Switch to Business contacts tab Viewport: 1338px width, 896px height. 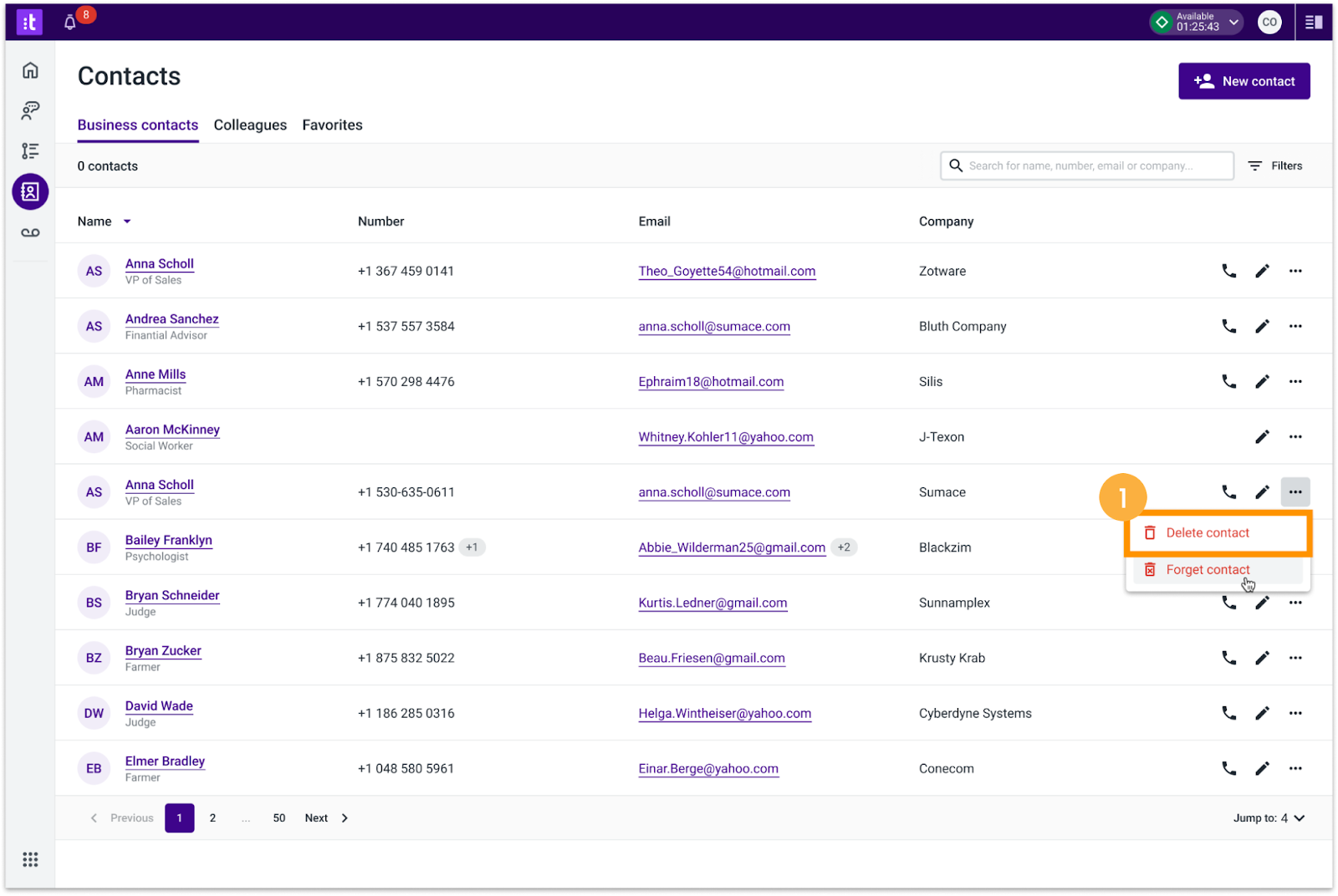(138, 125)
